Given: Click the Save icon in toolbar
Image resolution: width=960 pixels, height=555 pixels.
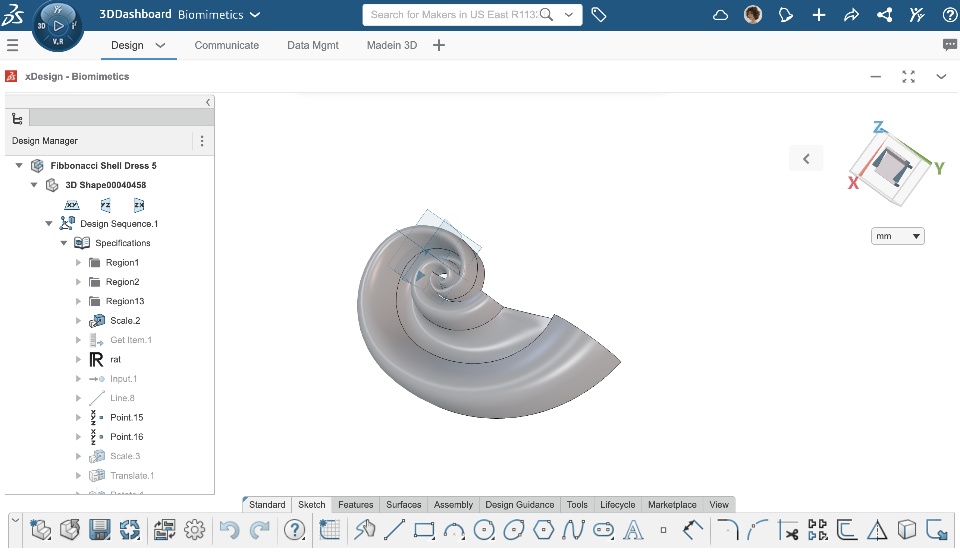Looking at the screenshot, I should [x=100, y=529].
